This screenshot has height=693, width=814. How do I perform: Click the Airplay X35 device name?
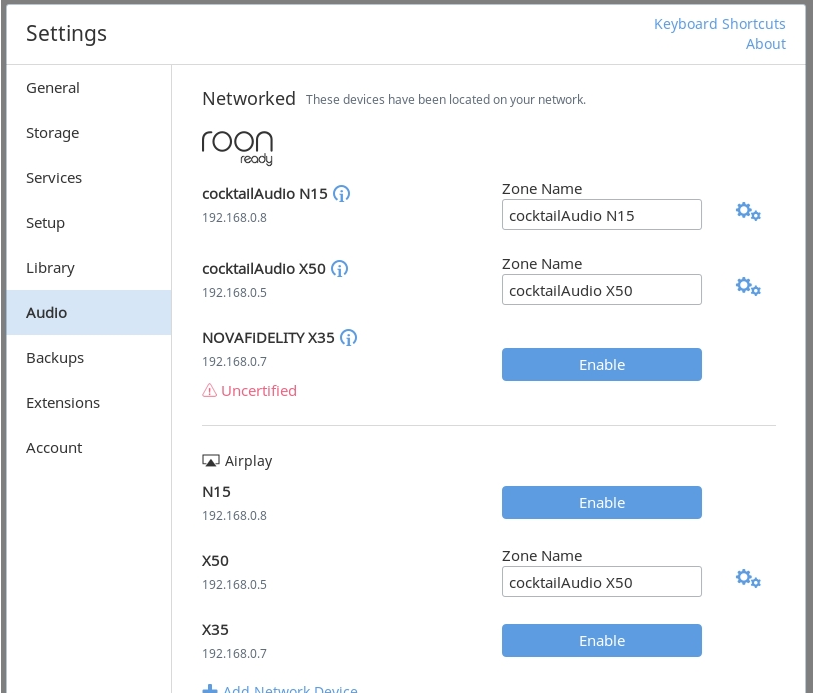(x=215, y=630)
